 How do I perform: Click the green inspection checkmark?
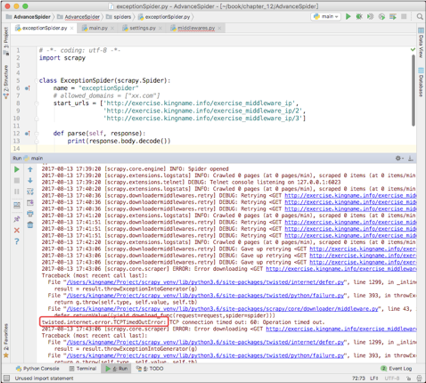(x=413, y=50)
